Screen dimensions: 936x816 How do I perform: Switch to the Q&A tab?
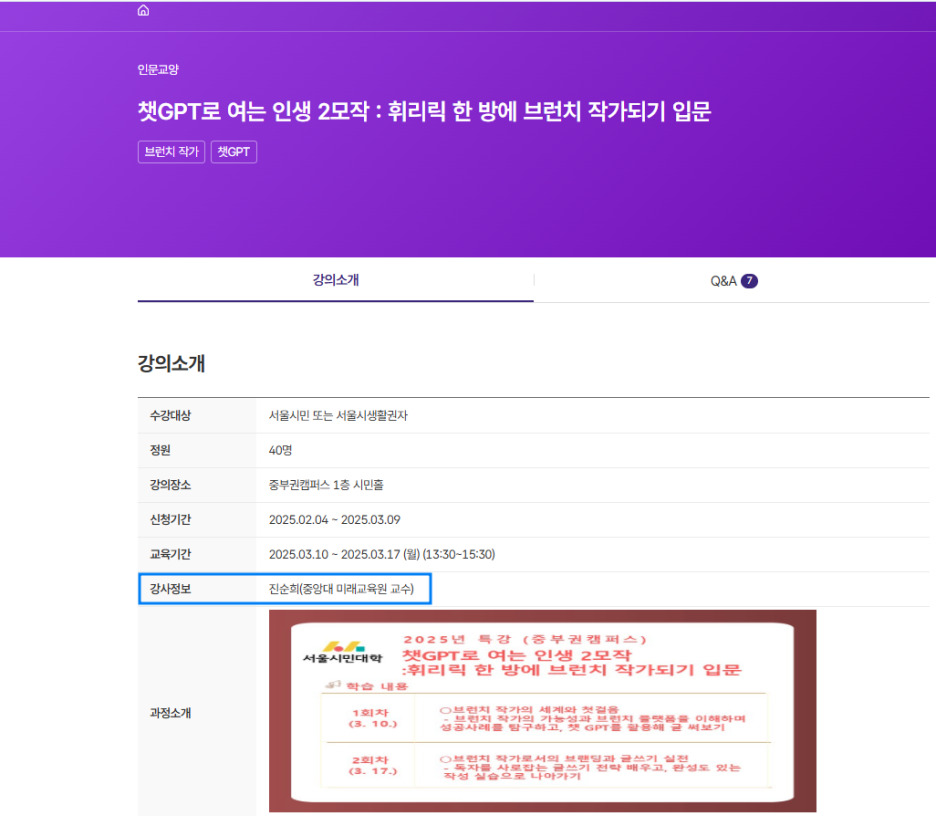[733, 281]
